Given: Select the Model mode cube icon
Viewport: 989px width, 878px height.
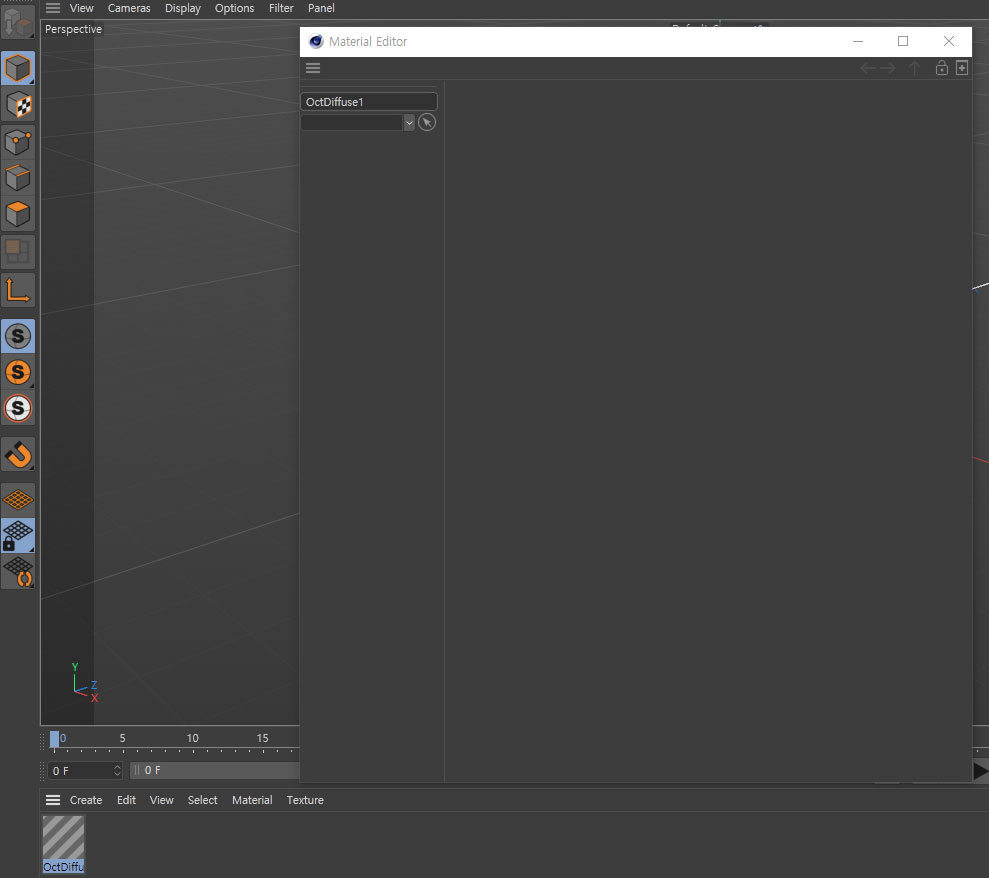Looking at the screenshot, I should 18,68.
